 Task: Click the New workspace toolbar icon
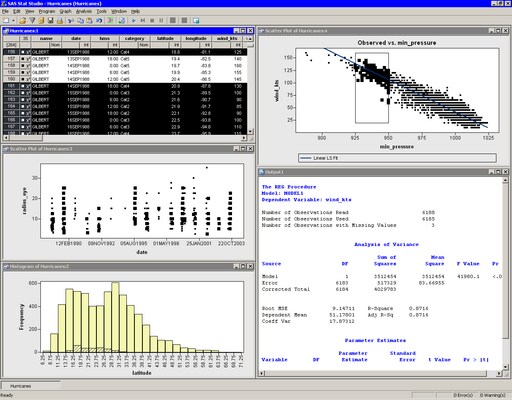(x=6, y=21)
